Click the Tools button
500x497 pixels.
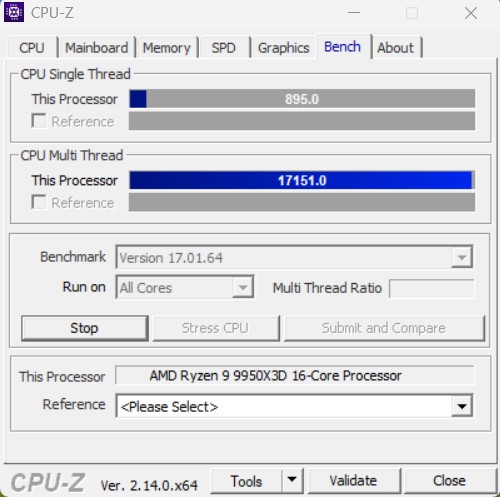(x=247, y=481)
